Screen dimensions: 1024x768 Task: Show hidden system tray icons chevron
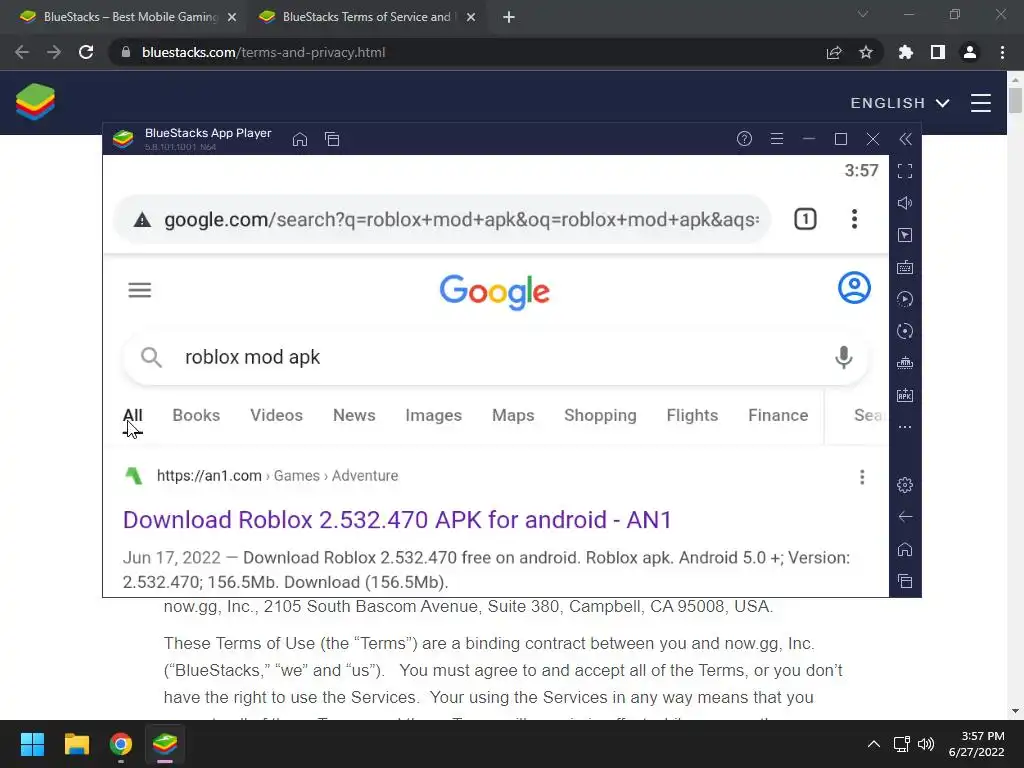point(874,744)
